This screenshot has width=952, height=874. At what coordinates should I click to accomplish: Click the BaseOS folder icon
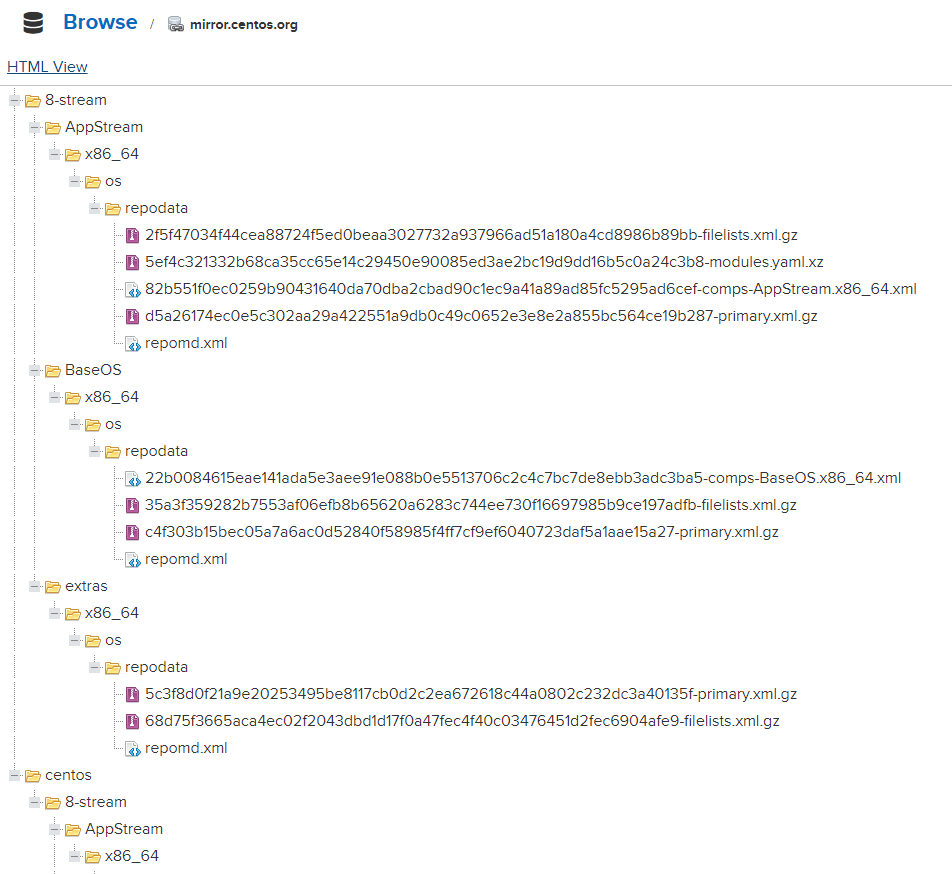tap(53, 370)
